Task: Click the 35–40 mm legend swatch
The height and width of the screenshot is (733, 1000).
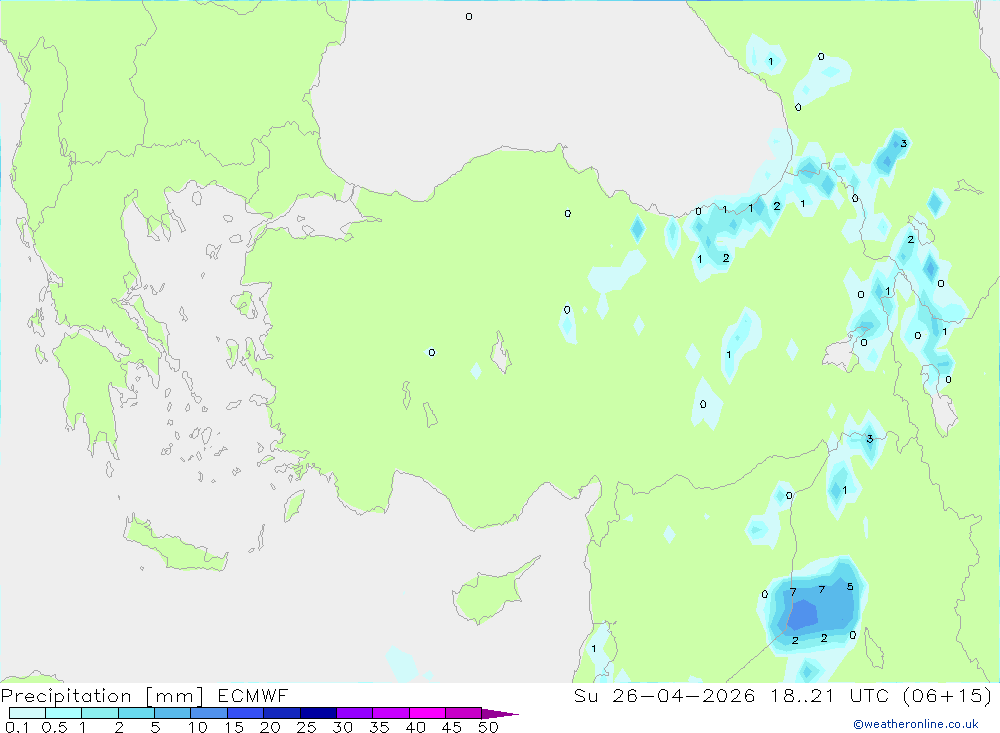Action: 390,713
